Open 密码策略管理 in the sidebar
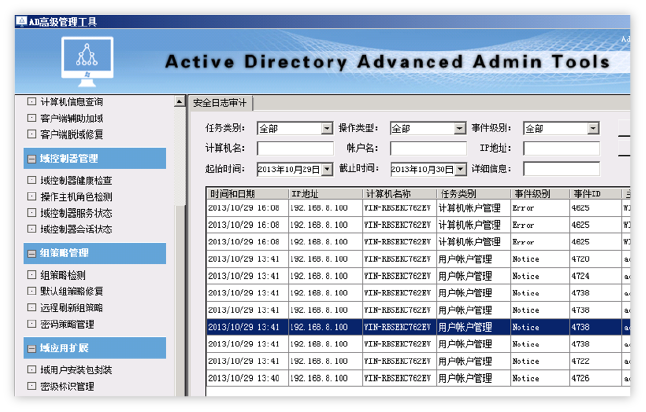The height and width of the screenshot is (412, 646). click(67, 324)
